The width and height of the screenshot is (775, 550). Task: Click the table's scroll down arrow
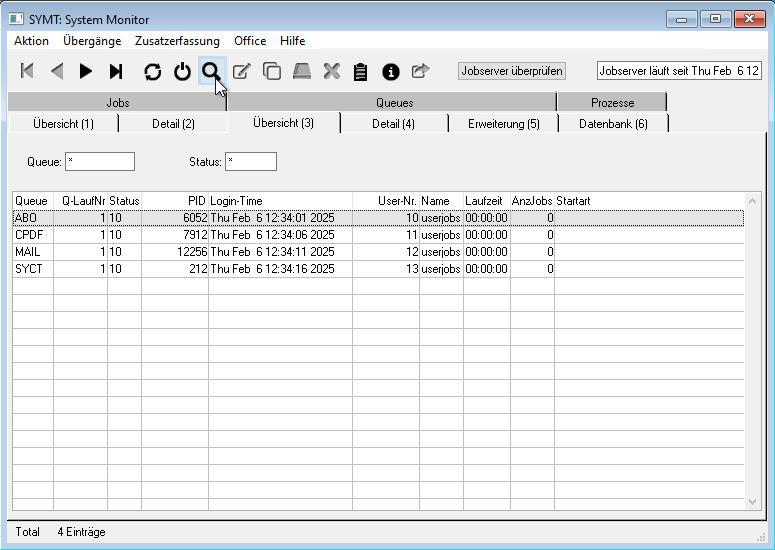(753, 501)
